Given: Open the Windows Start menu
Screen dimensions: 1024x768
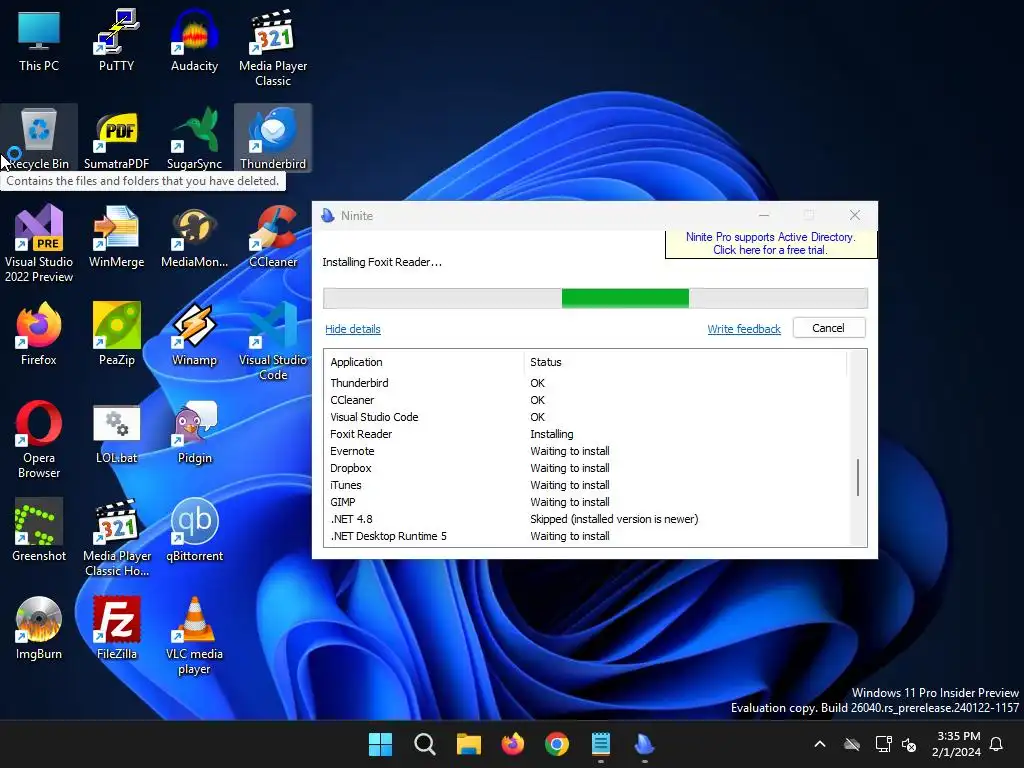Looking at the screenshot, I should point(380,744).
